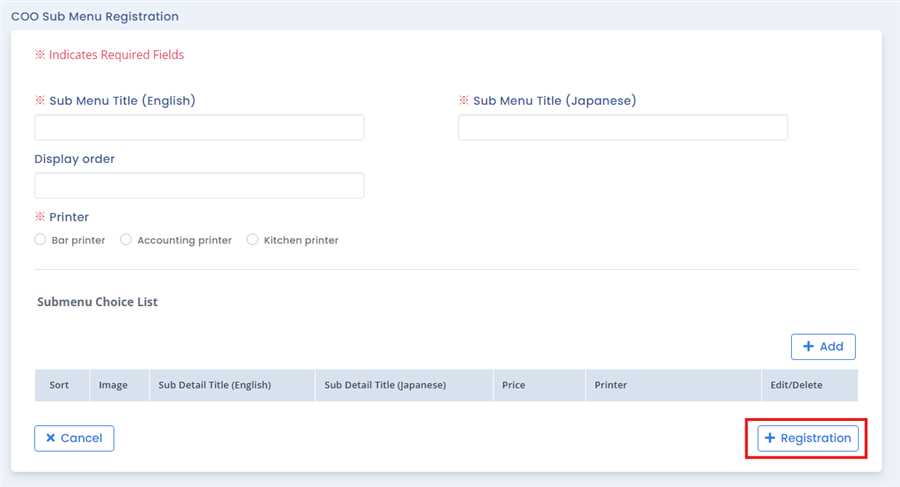
Task: Select the Bar printer radio button
Action: click(x=40, y=240)
